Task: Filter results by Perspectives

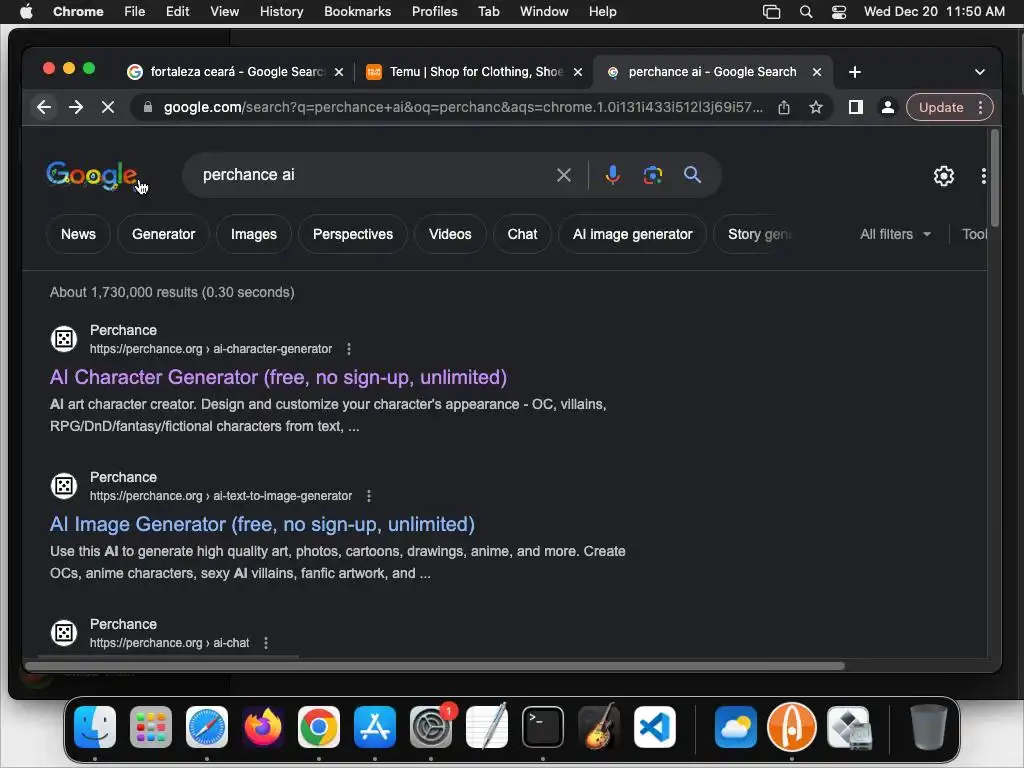Action: (353, 234)
